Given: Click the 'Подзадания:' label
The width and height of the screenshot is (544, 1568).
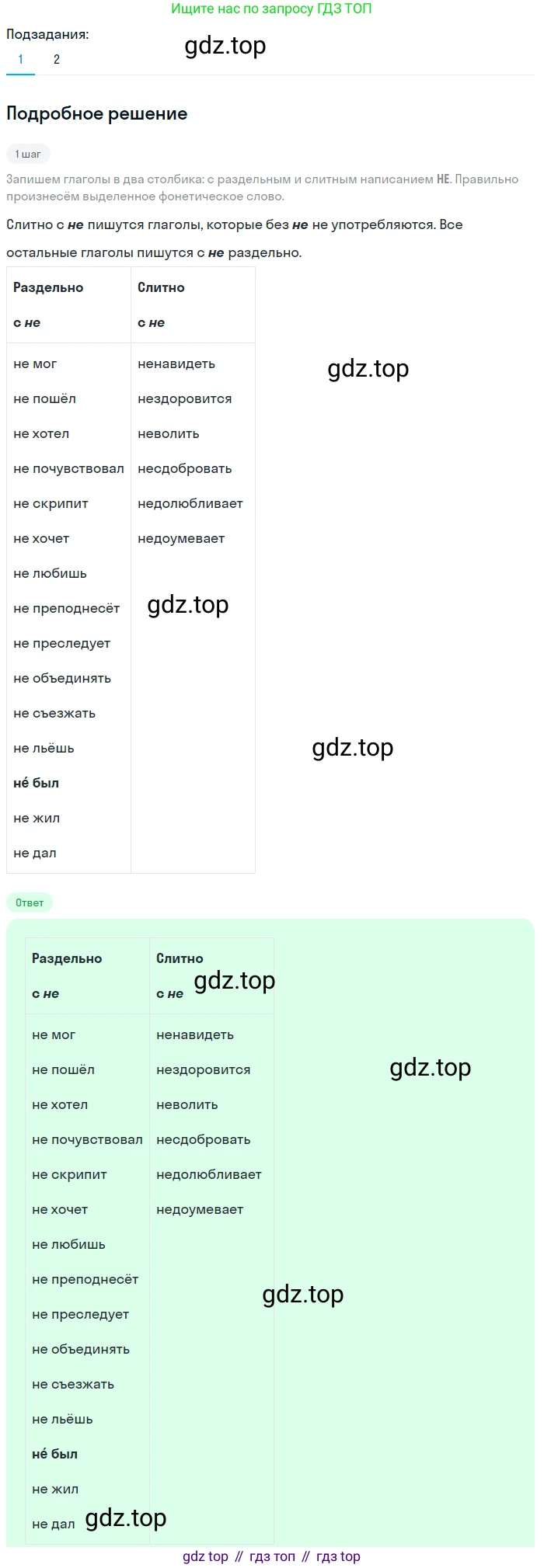Looking at the screenshot, I should pyautogui.click(x=47, y=34).
